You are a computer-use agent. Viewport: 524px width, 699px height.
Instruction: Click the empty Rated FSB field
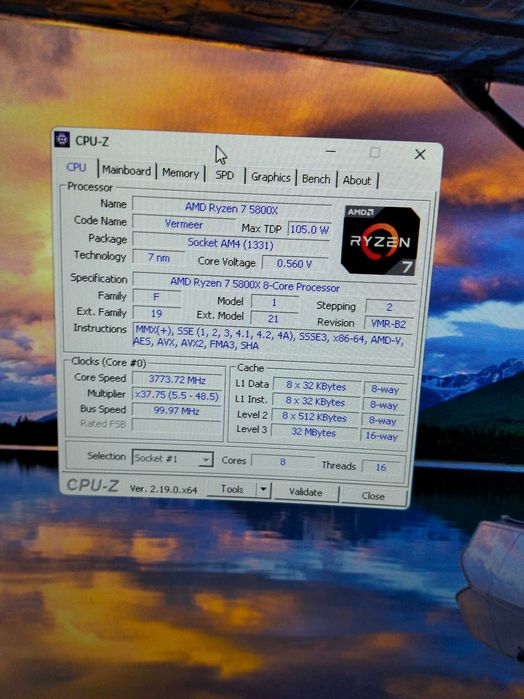tap(177, 425)
